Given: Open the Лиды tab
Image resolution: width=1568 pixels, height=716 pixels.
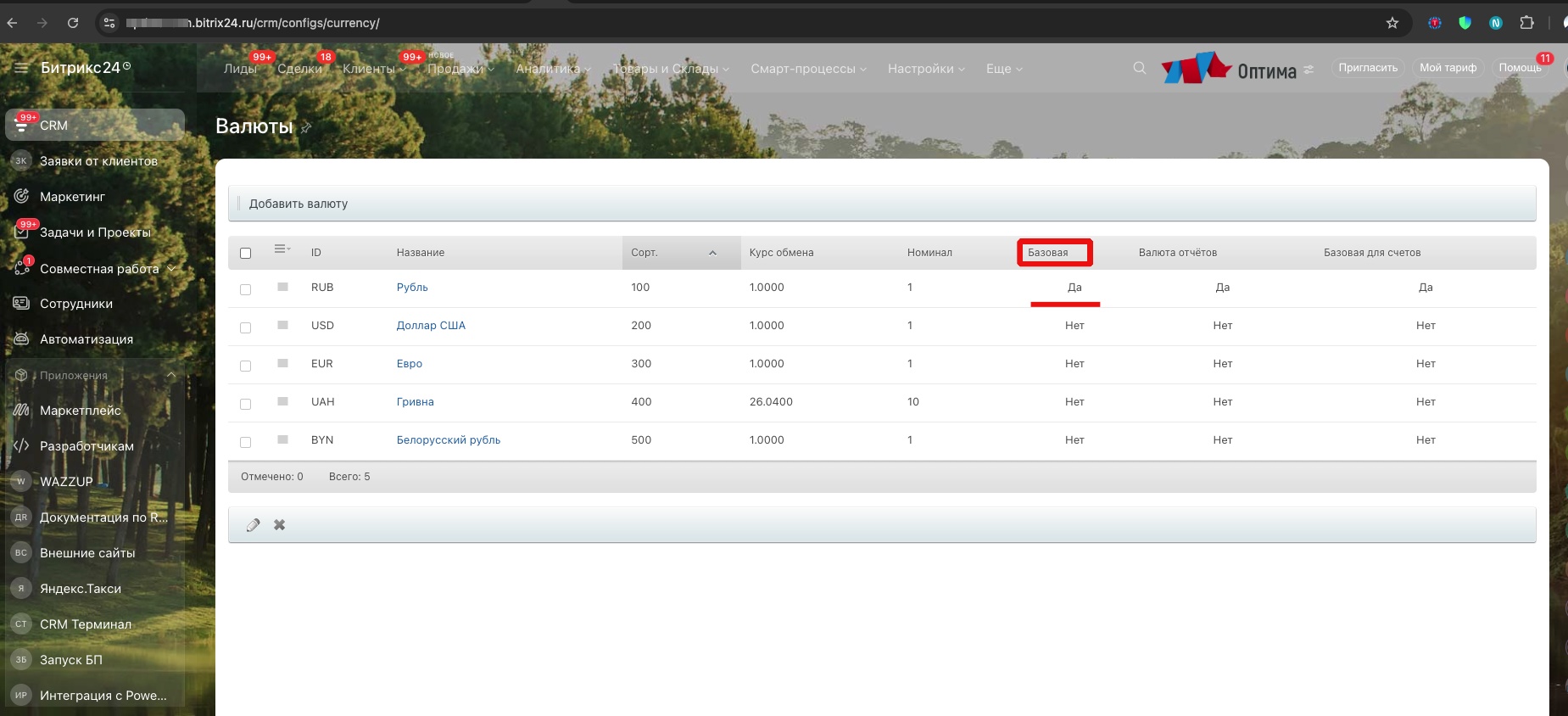Looking at the screenshot, I should click(x=240, y=69).
